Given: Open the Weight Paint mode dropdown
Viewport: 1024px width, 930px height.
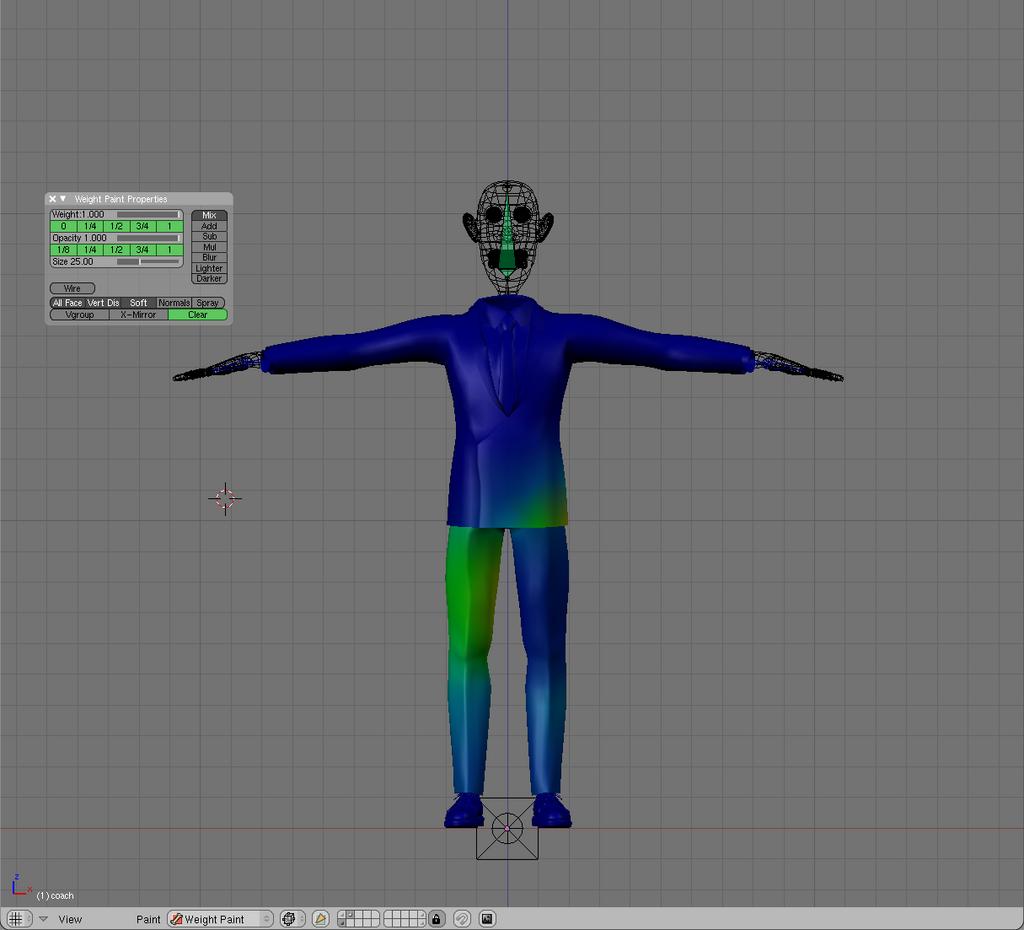Looking at the screenshot, I should coord(220,919).
